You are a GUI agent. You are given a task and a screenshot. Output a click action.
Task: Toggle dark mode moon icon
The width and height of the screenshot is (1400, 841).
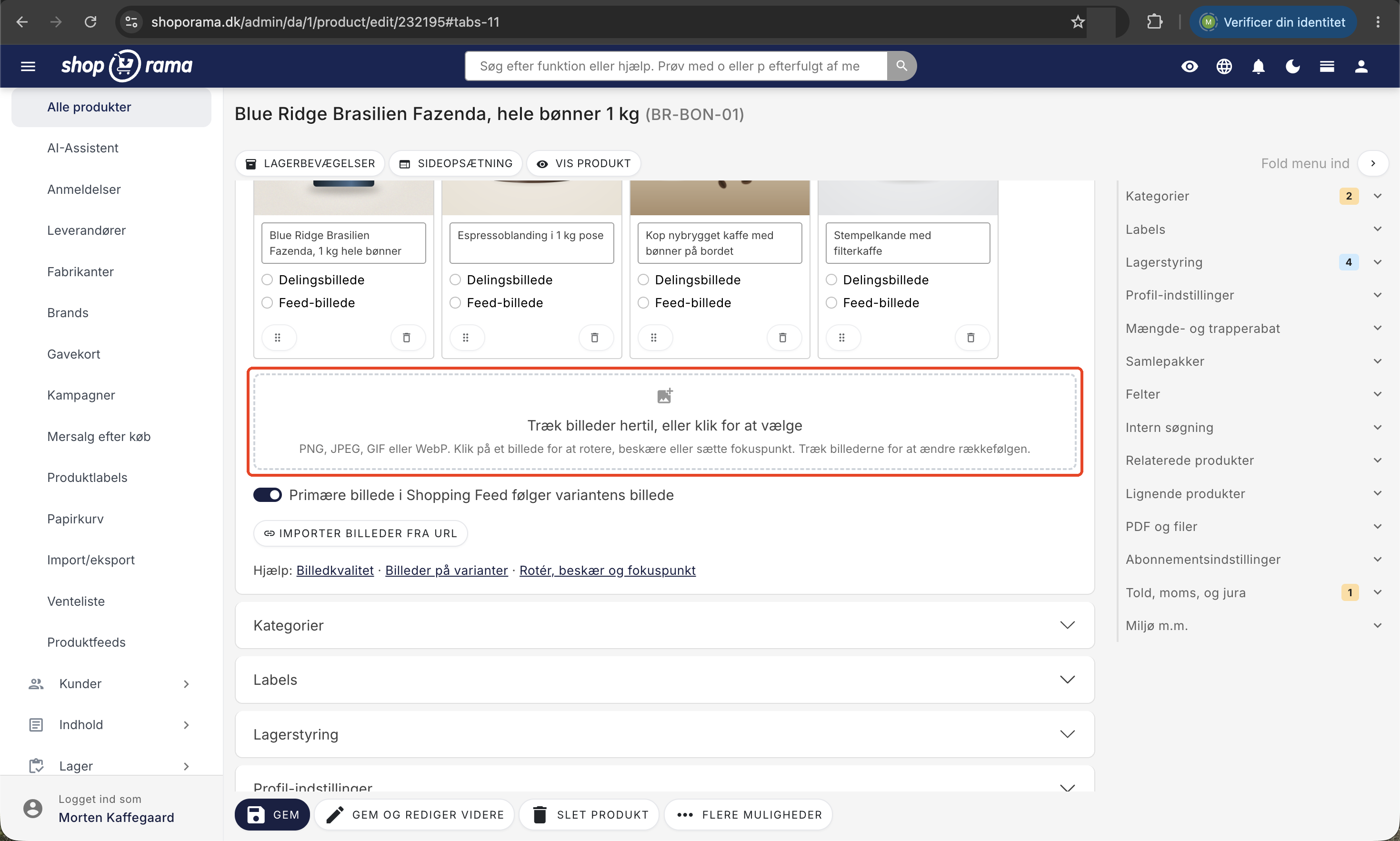[x=1292, y=66]
